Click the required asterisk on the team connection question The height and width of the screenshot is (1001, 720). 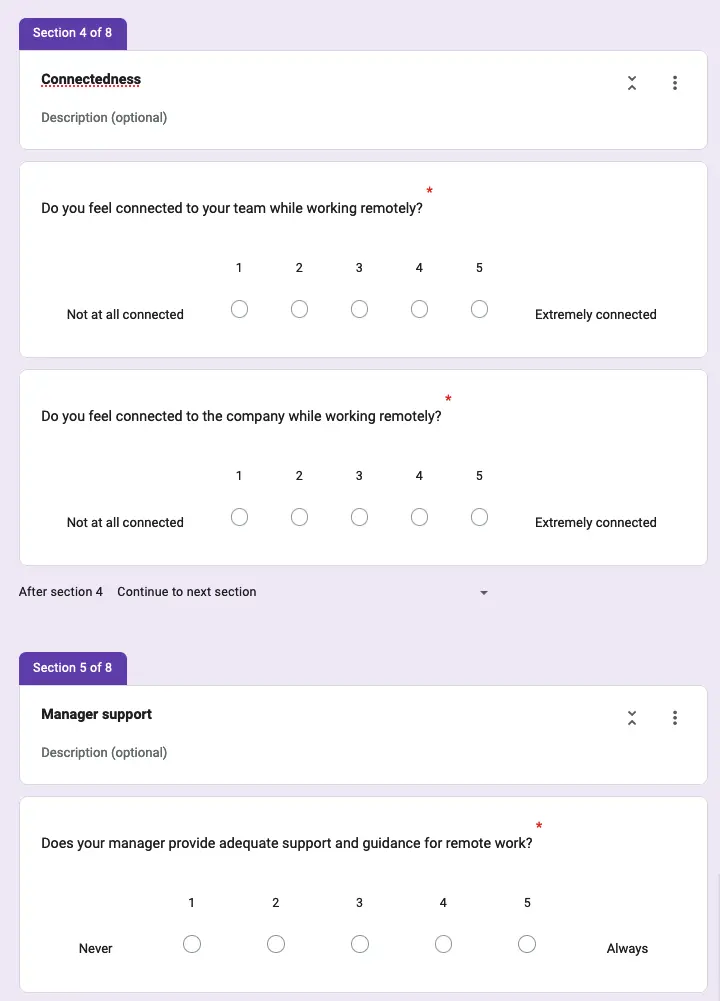coord(428,190)
